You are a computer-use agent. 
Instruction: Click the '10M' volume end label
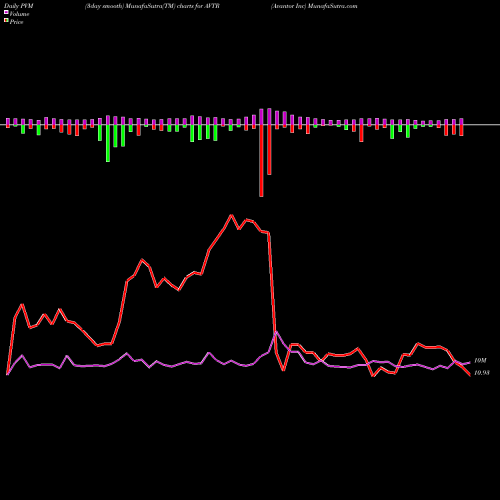480,361
